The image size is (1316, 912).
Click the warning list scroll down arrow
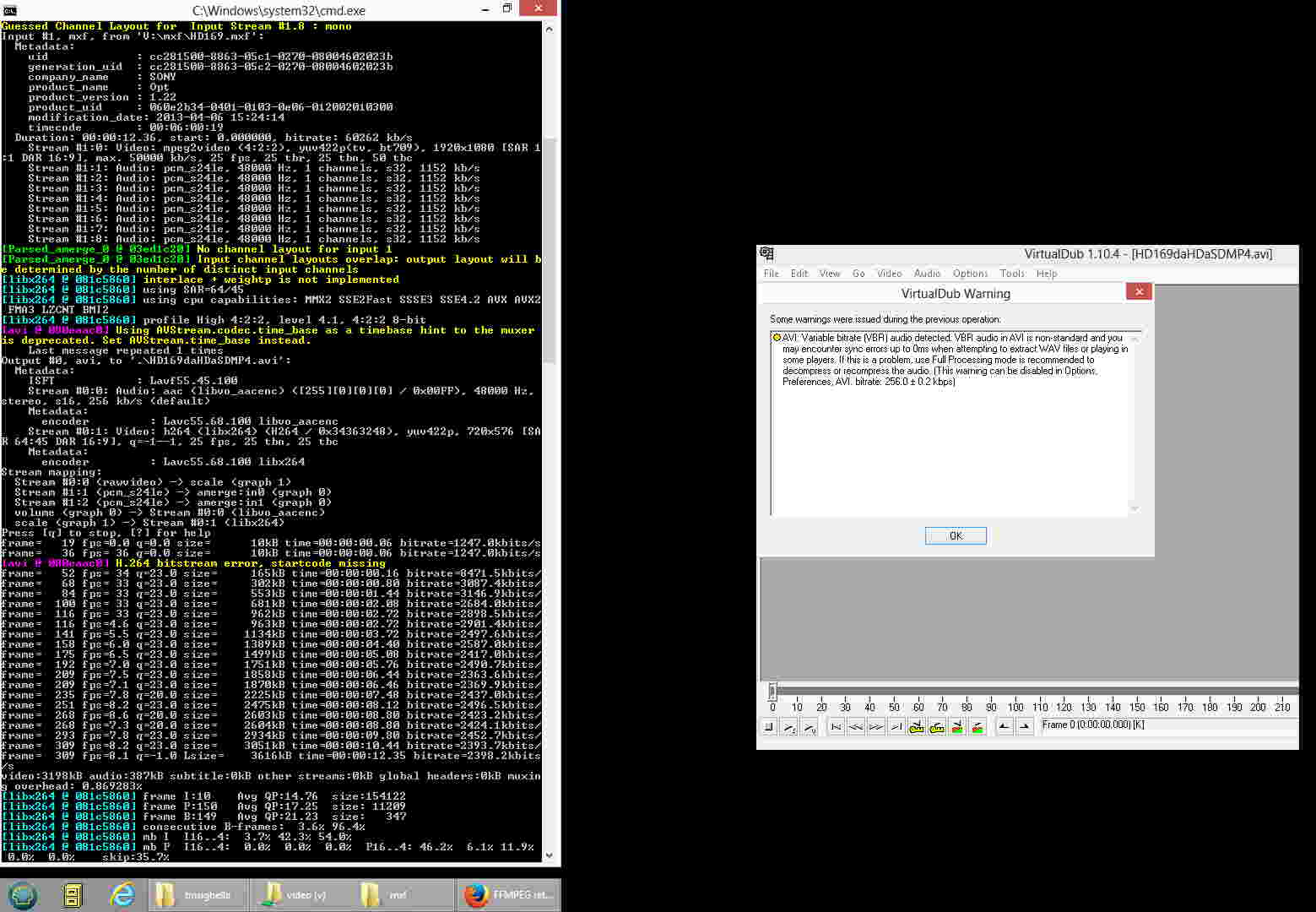pyautogui.click(x=1135, y=508)
